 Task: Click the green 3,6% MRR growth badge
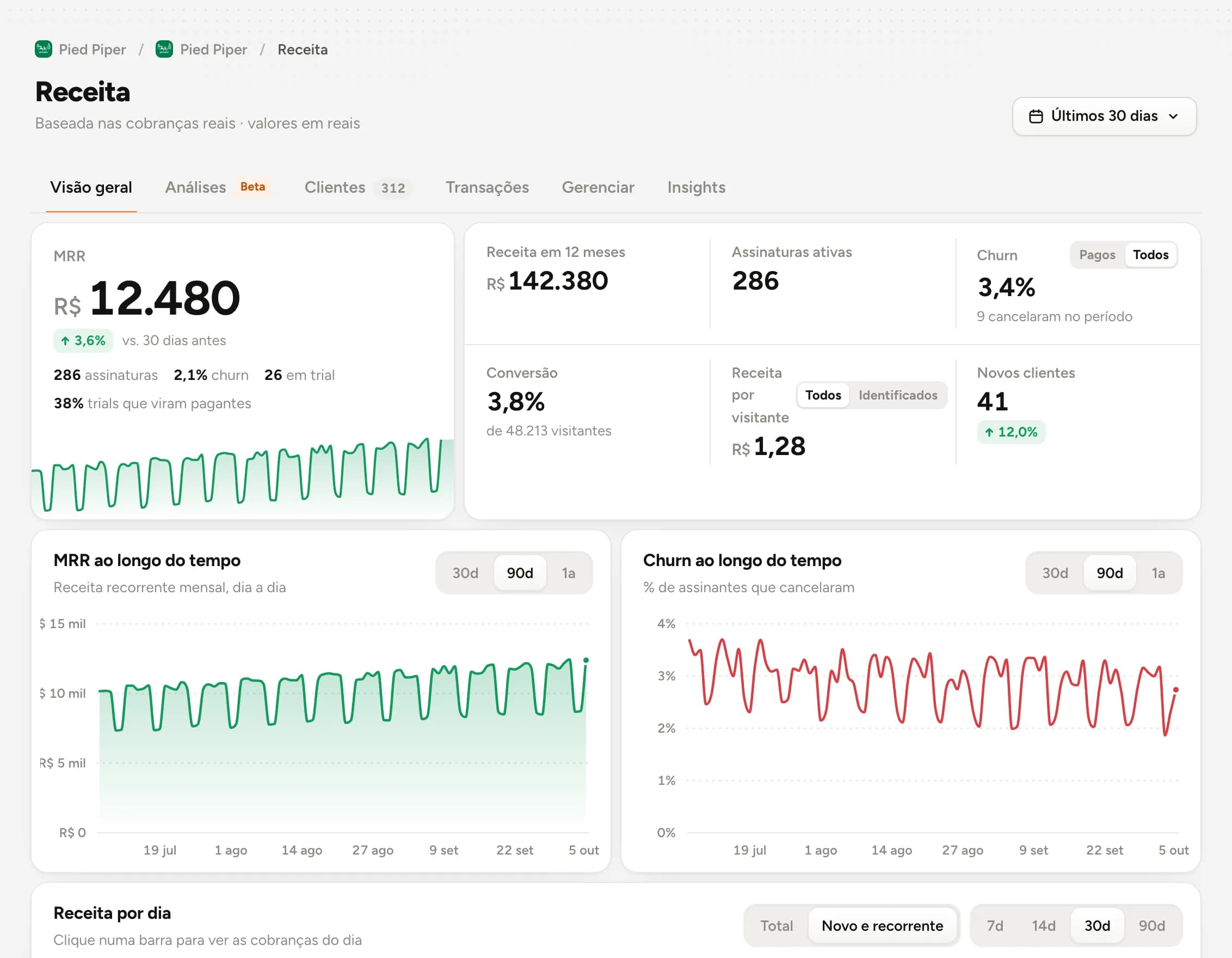click(83, 341)
